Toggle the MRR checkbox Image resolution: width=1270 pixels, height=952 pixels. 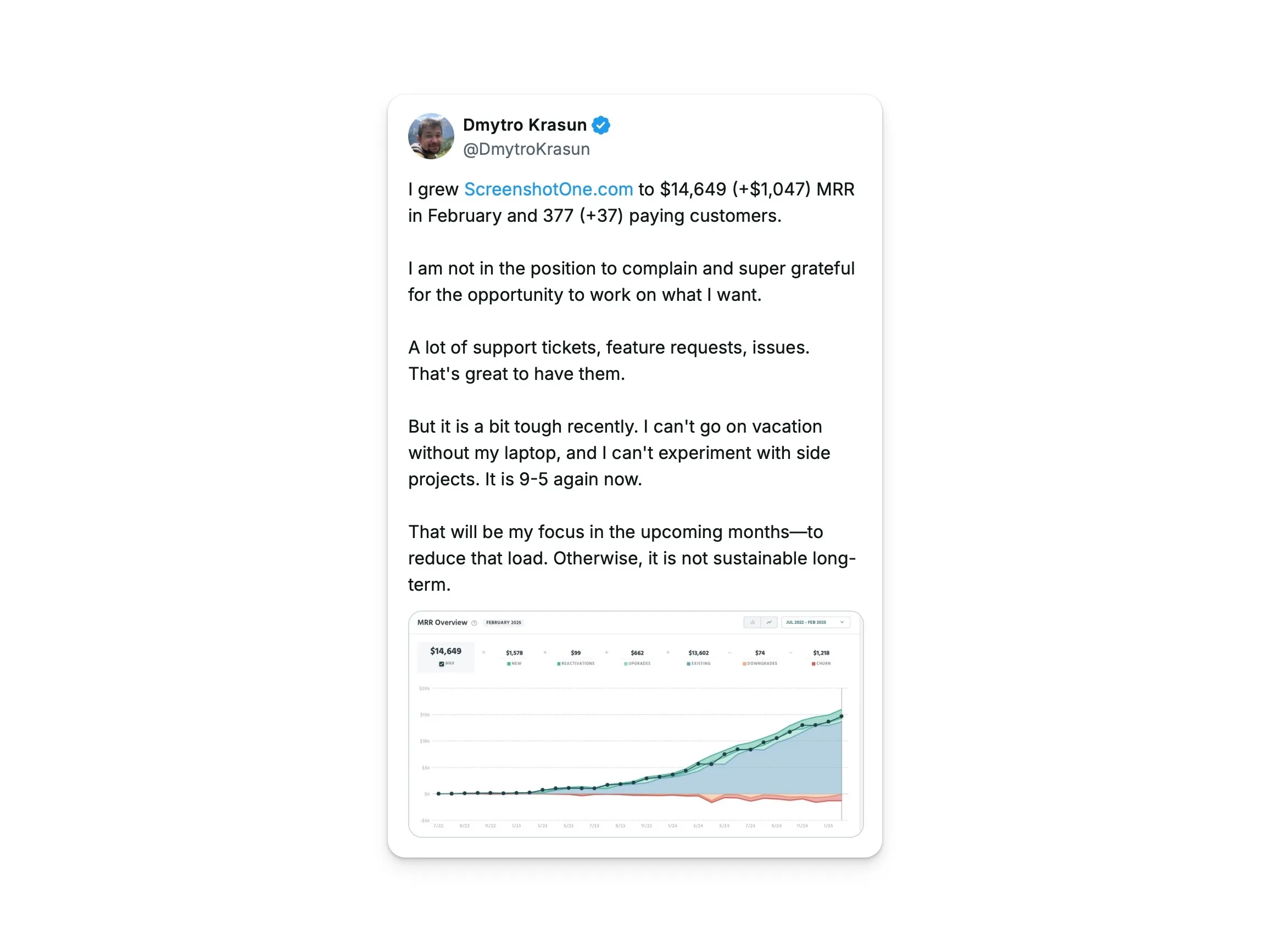(x=442, y=664)
